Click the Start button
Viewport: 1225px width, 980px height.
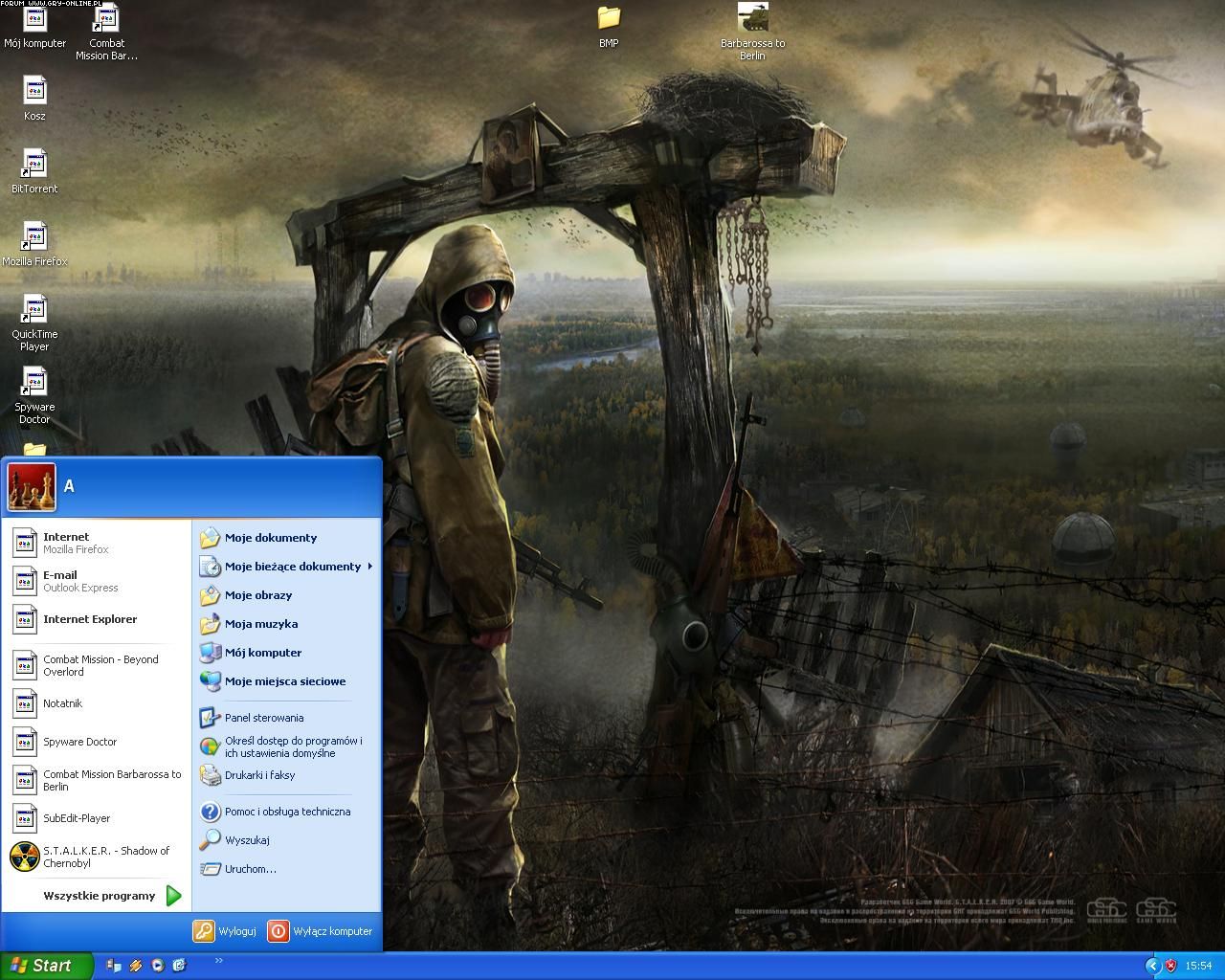47,966
